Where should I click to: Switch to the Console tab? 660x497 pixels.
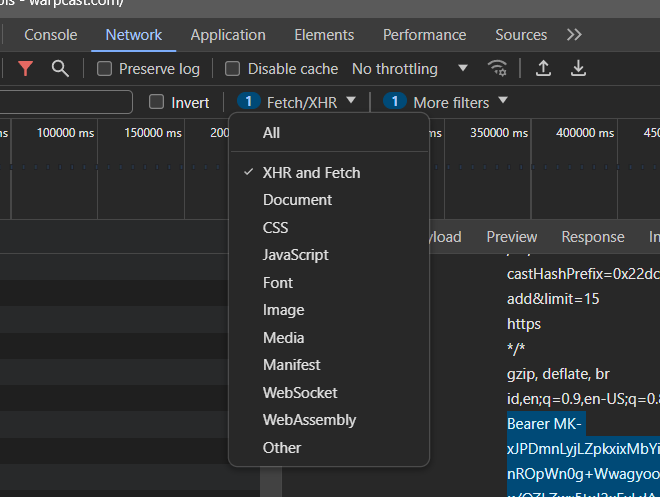(x=51, y=35)
